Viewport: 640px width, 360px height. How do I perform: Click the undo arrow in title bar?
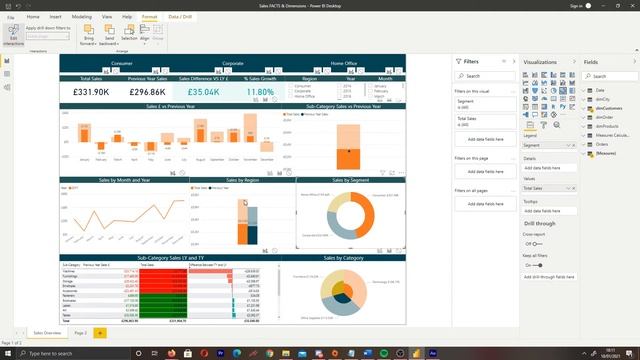(x=18, y=6)
